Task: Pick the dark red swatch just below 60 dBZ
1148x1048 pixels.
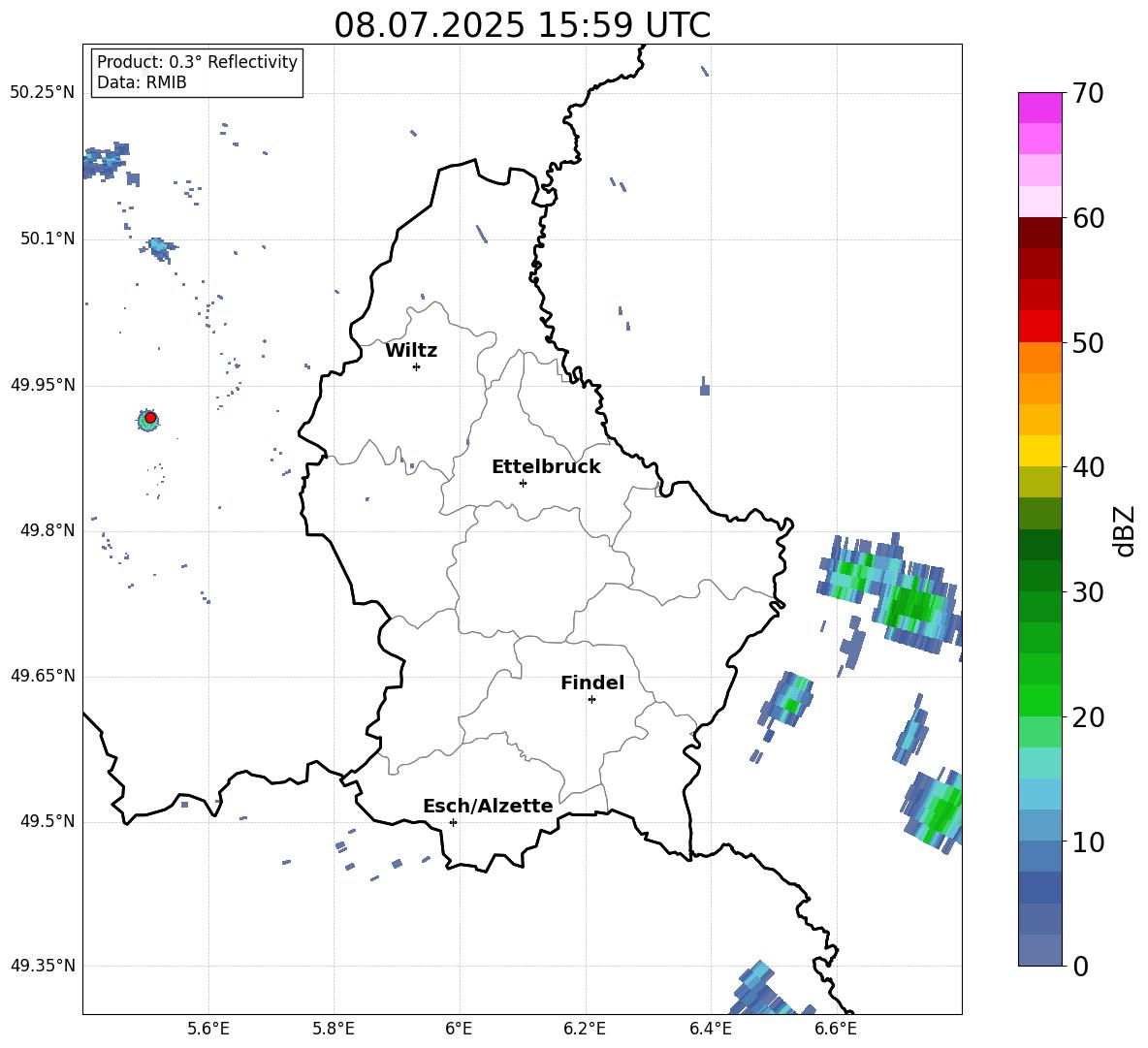Action: click(x=1039, y=233)
